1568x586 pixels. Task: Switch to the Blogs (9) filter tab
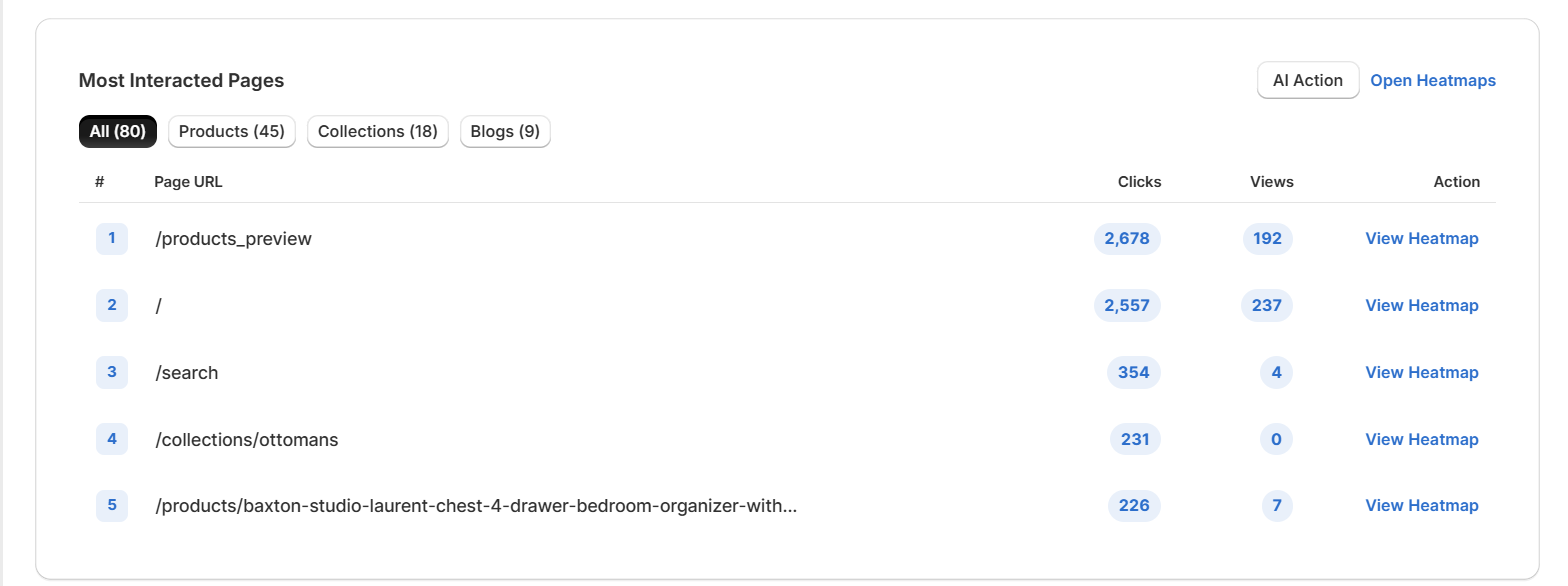pyautogui.click(x=505, y=131)
